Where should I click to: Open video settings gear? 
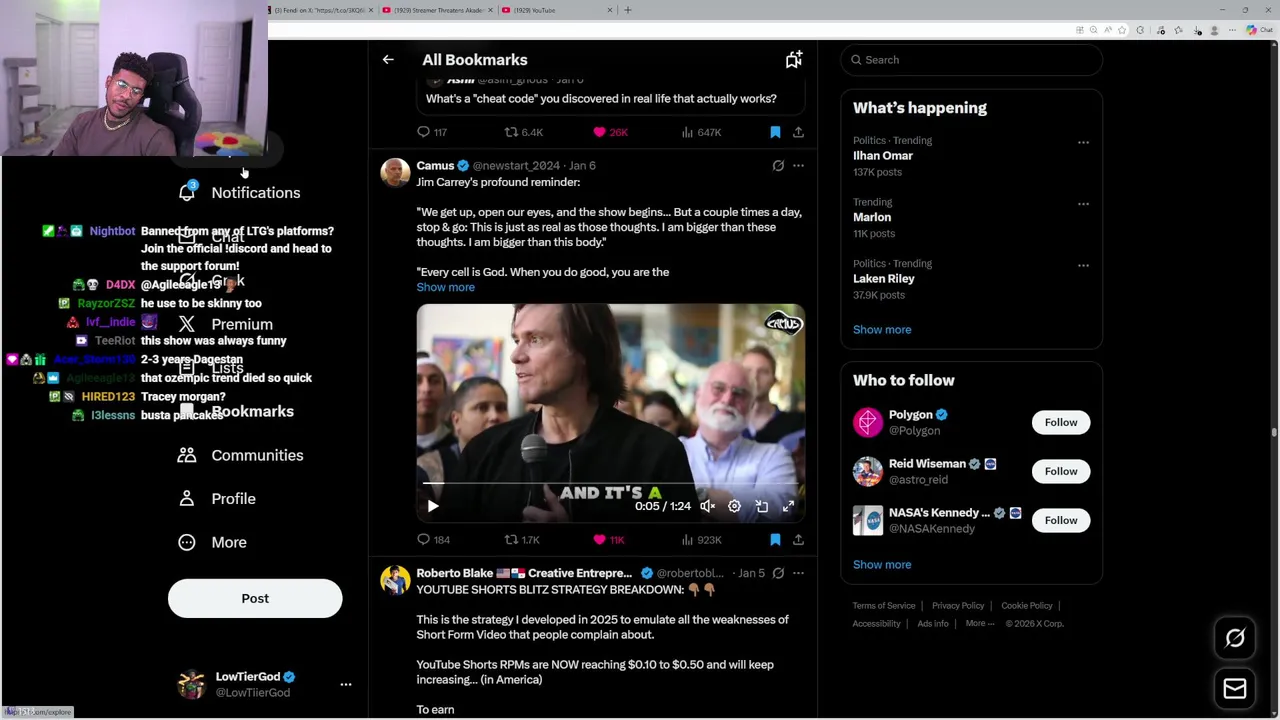(x=734, y=506)
